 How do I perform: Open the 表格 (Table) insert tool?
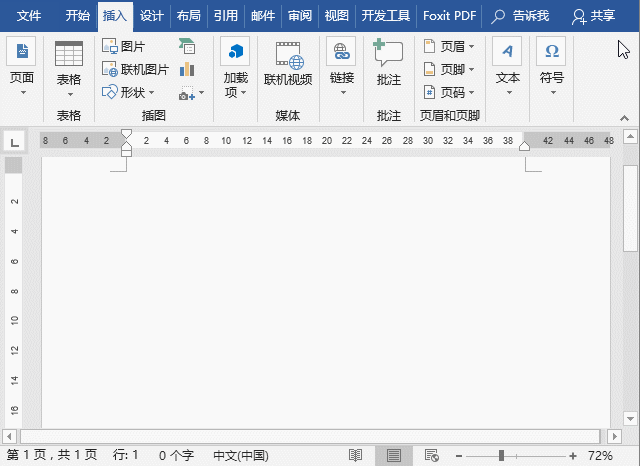tap(69, 65)
